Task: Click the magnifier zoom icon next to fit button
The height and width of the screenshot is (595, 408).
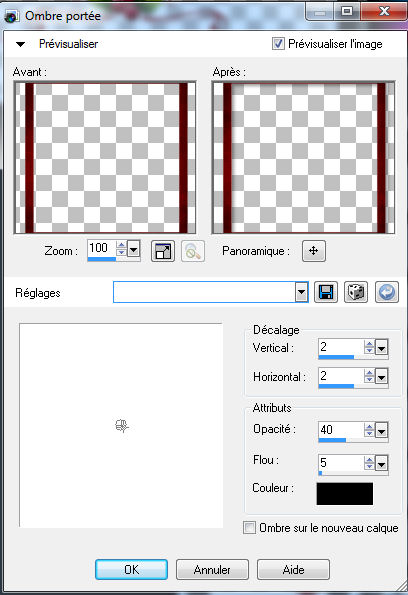Action: coord(193,251)
